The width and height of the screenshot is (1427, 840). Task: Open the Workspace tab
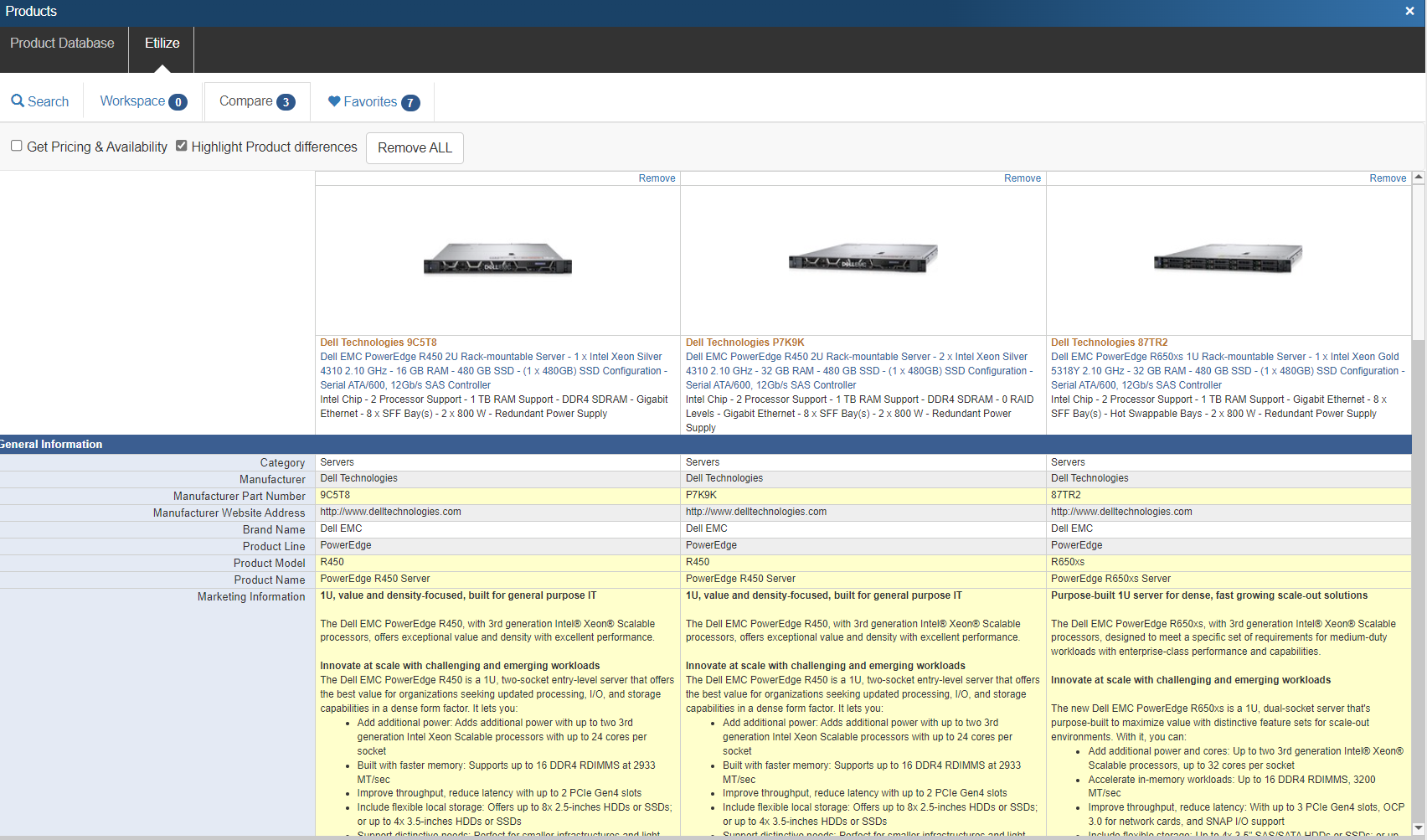(132, 101)
